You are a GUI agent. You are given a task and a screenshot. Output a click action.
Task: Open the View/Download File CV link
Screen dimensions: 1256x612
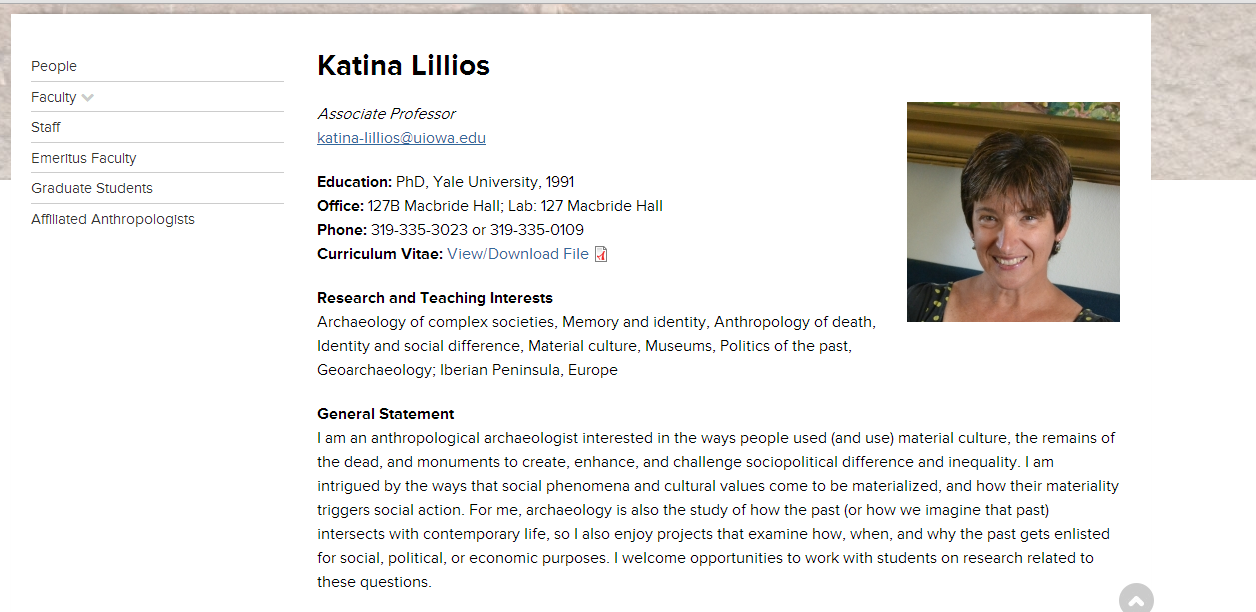click(518, 254)
